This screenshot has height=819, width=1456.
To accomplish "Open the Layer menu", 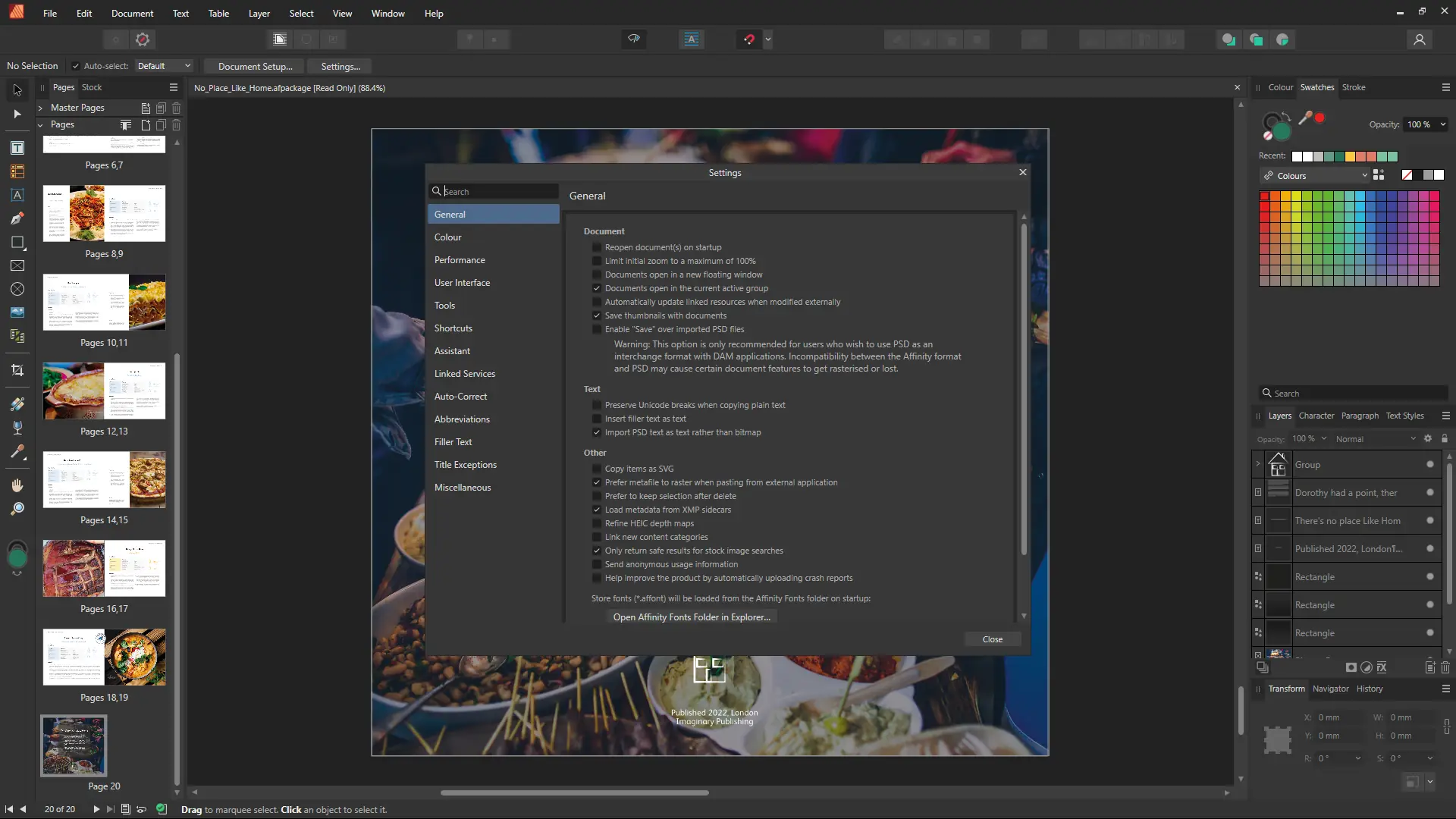I will (259, 14).
